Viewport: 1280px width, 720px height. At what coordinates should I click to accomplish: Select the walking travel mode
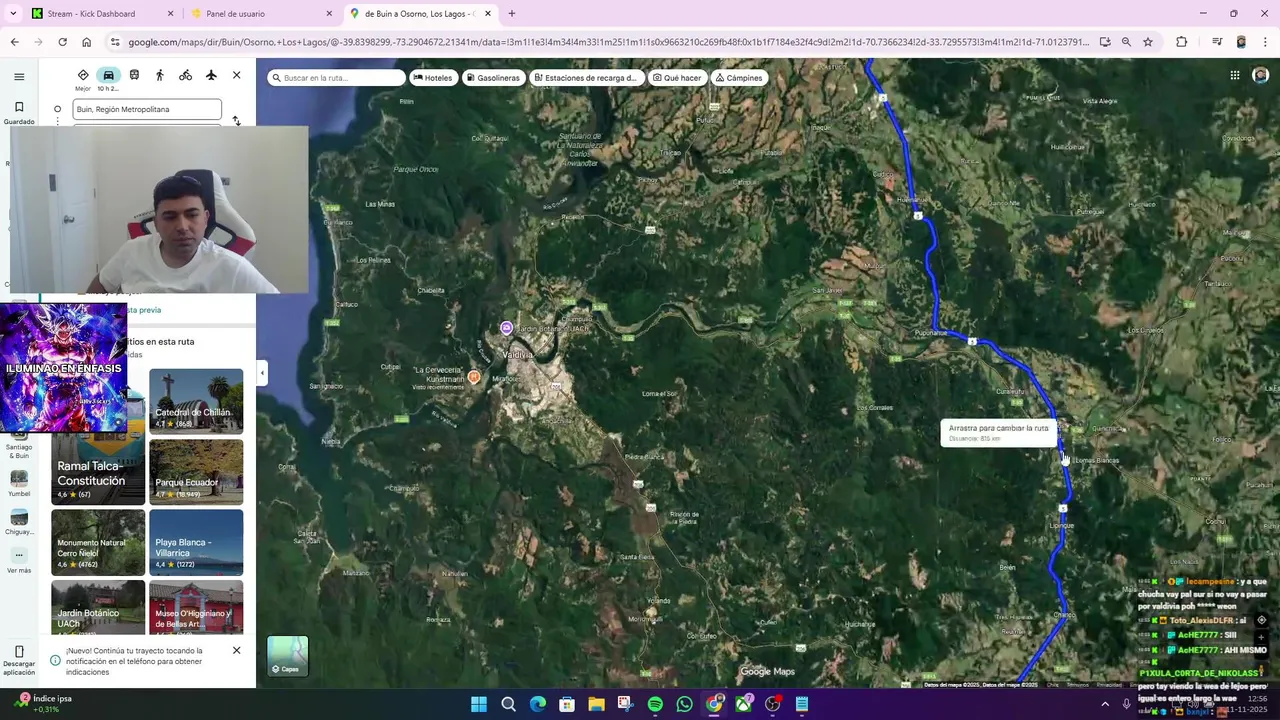[160, 75]
